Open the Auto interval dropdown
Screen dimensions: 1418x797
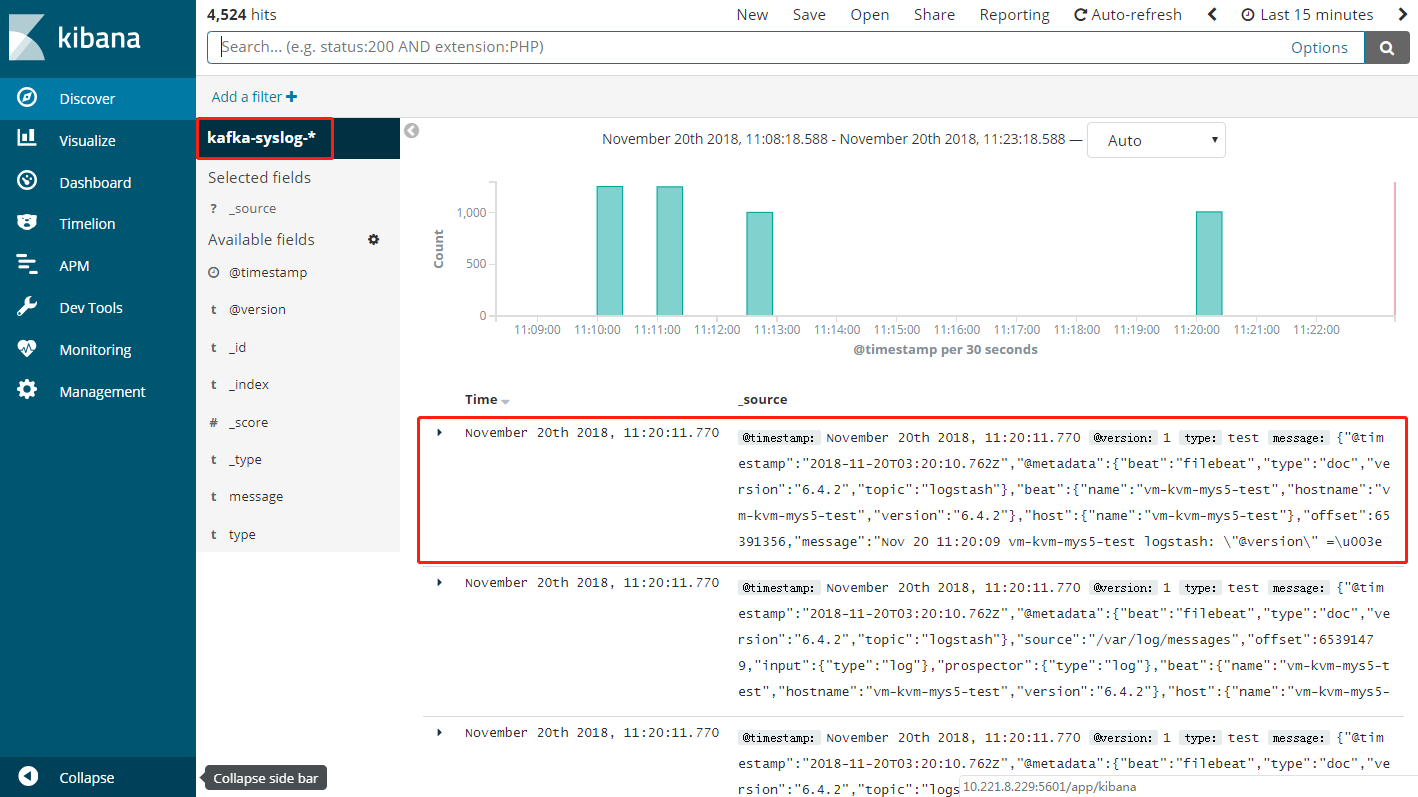pyautogui.click(x=1156, y=140)
